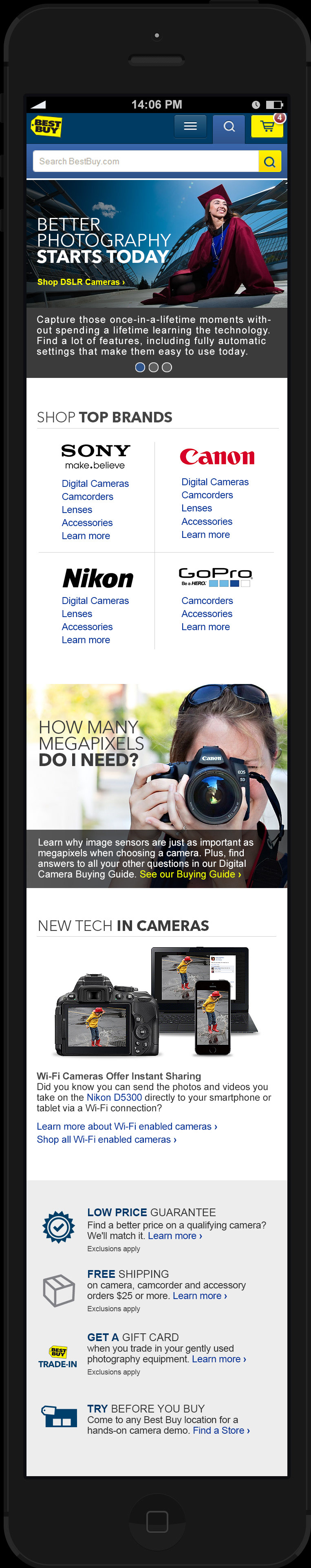Tap the header search magnifier icon
This screenshot has width=311, height=1568.
coord(229,127)
